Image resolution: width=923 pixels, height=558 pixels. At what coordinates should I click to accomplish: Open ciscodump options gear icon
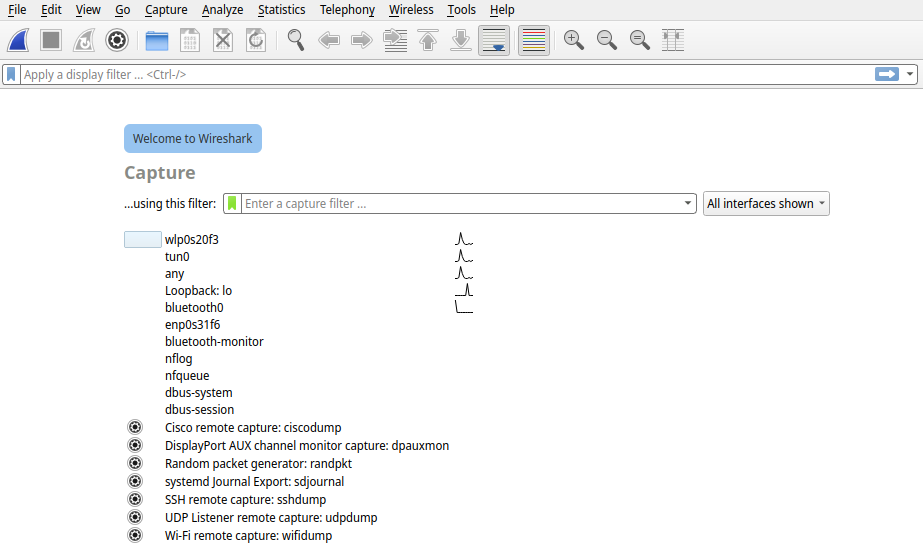(x=135, y=427)
